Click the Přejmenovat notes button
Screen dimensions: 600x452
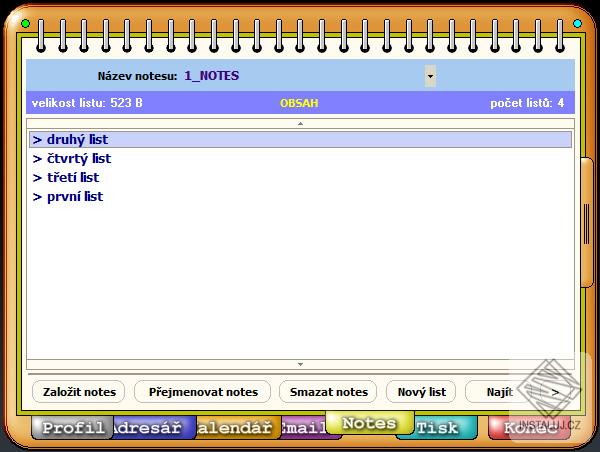click(203, 392)
